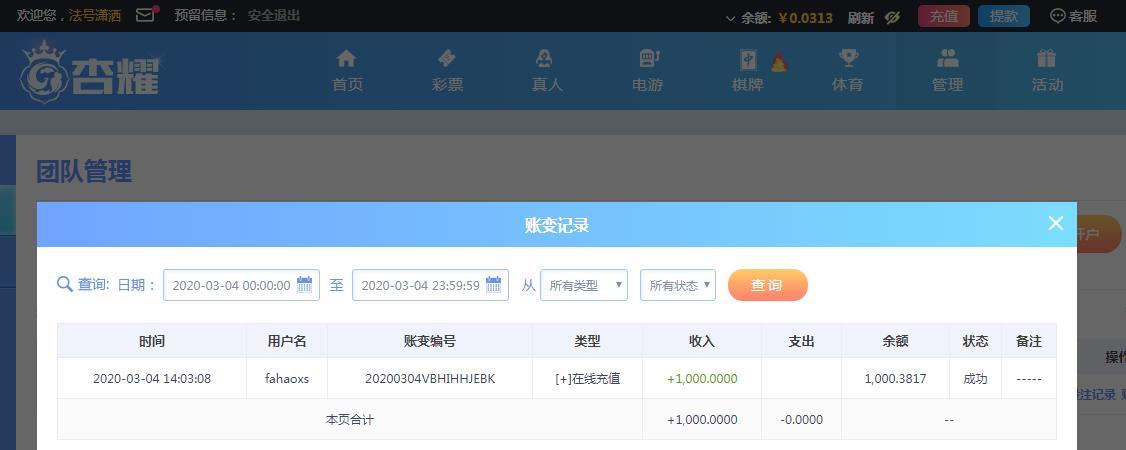This screenshot has width=1126, height=450.
Task: Click the 时间 column header
Action: coord(152,341)
